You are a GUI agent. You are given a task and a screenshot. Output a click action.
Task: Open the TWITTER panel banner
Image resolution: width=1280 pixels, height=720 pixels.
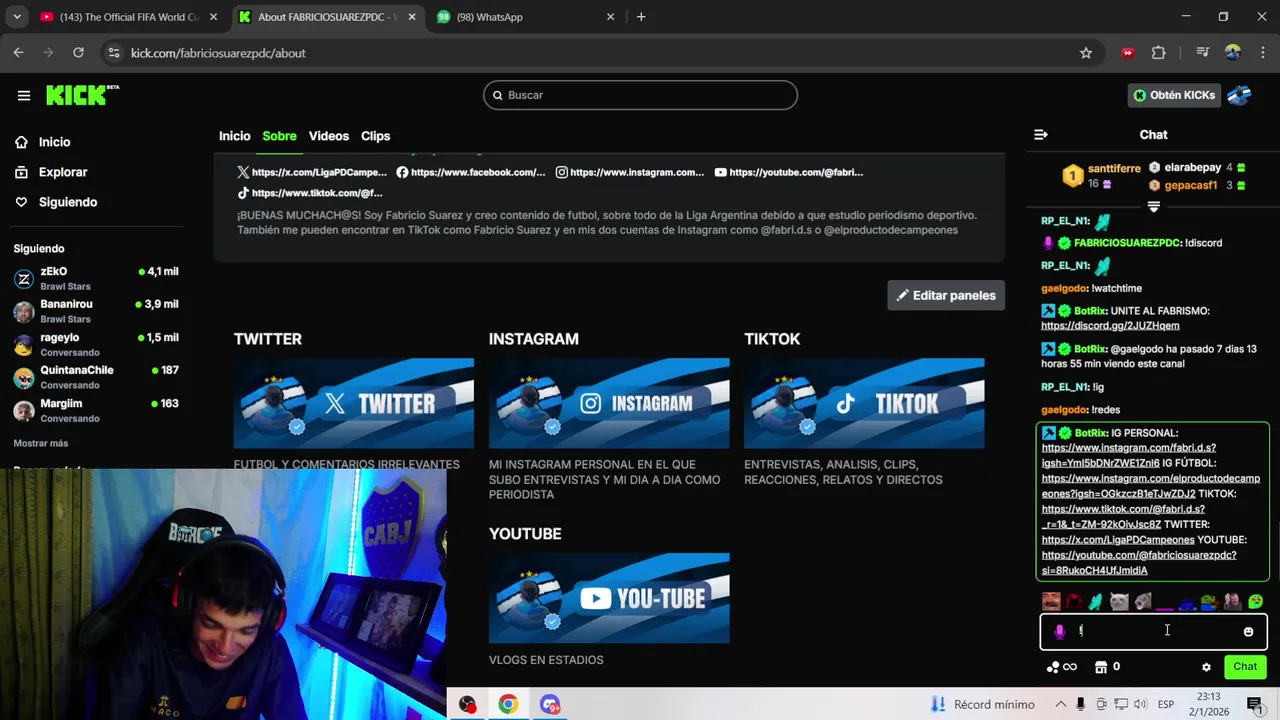pos(354,403)
